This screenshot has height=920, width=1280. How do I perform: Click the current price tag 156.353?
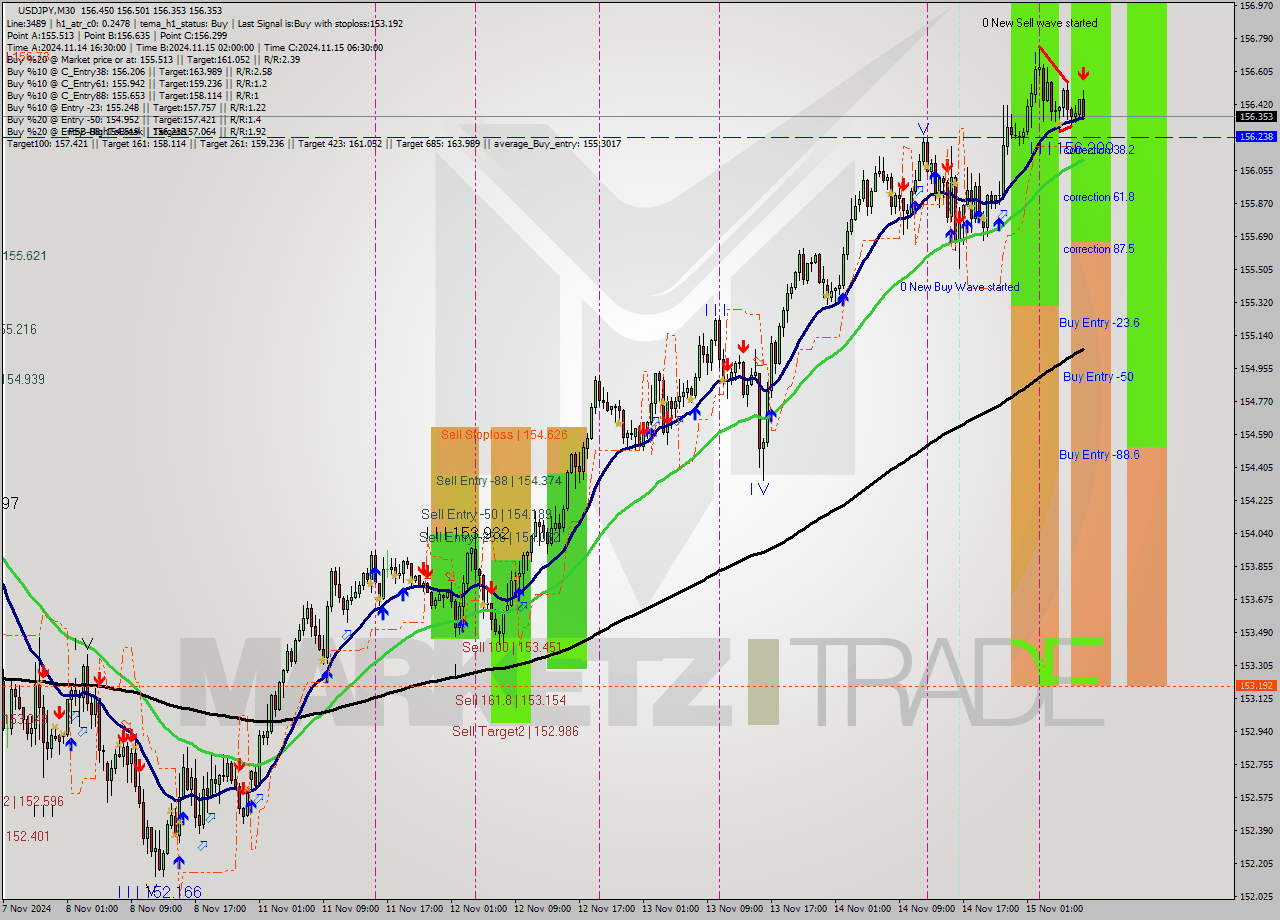pos(1256,117)
